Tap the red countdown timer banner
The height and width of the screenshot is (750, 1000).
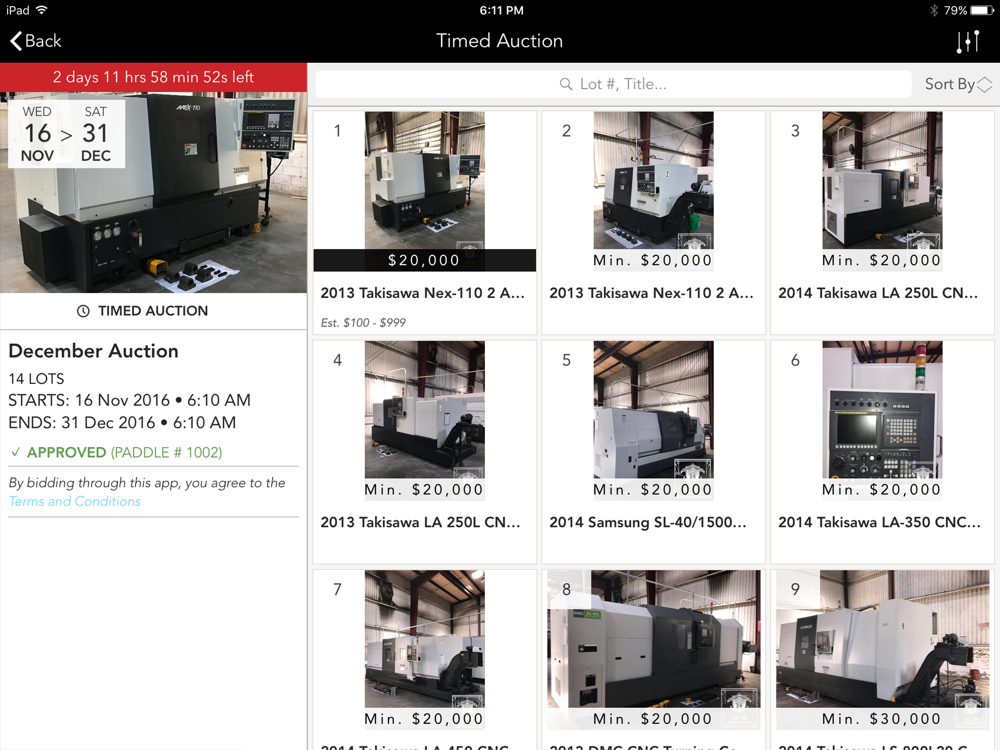[x=153, y=77]
